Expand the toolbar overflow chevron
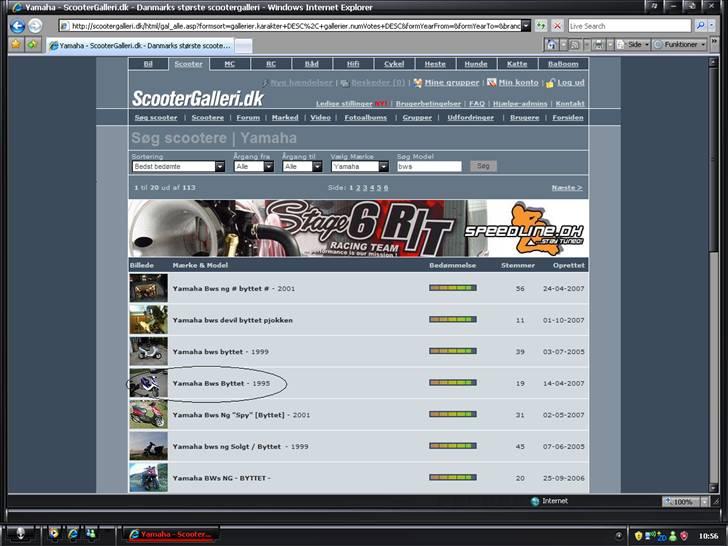 [x=714, y=42]
